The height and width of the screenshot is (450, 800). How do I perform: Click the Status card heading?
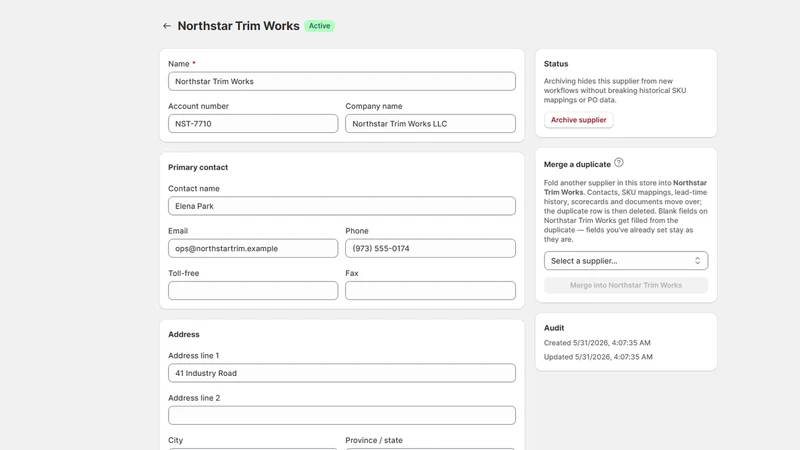pyautogui.click(x=556, y=64)
